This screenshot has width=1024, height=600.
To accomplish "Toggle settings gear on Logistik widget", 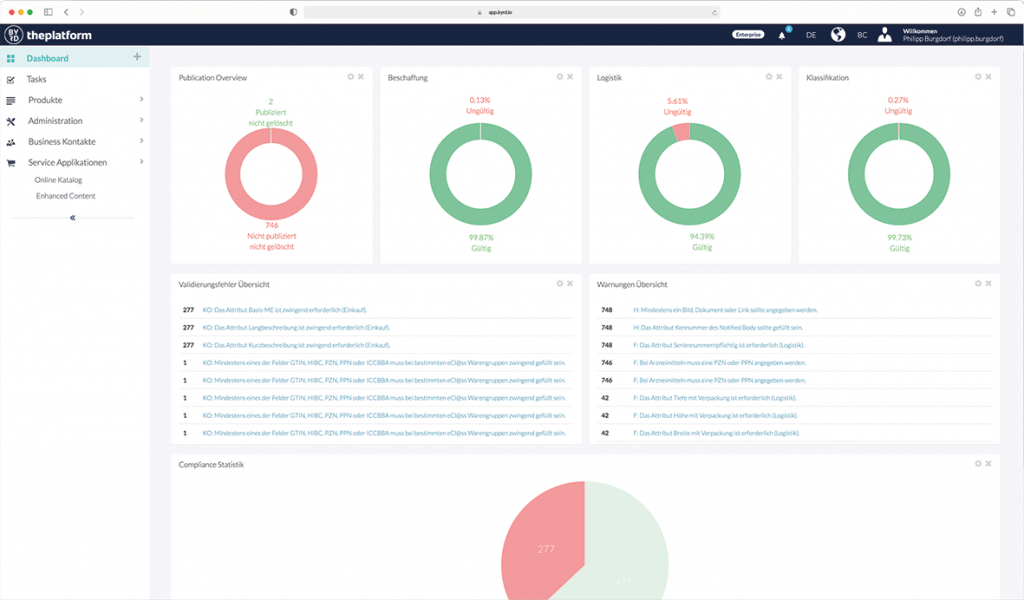I will [x=767, y=74].
